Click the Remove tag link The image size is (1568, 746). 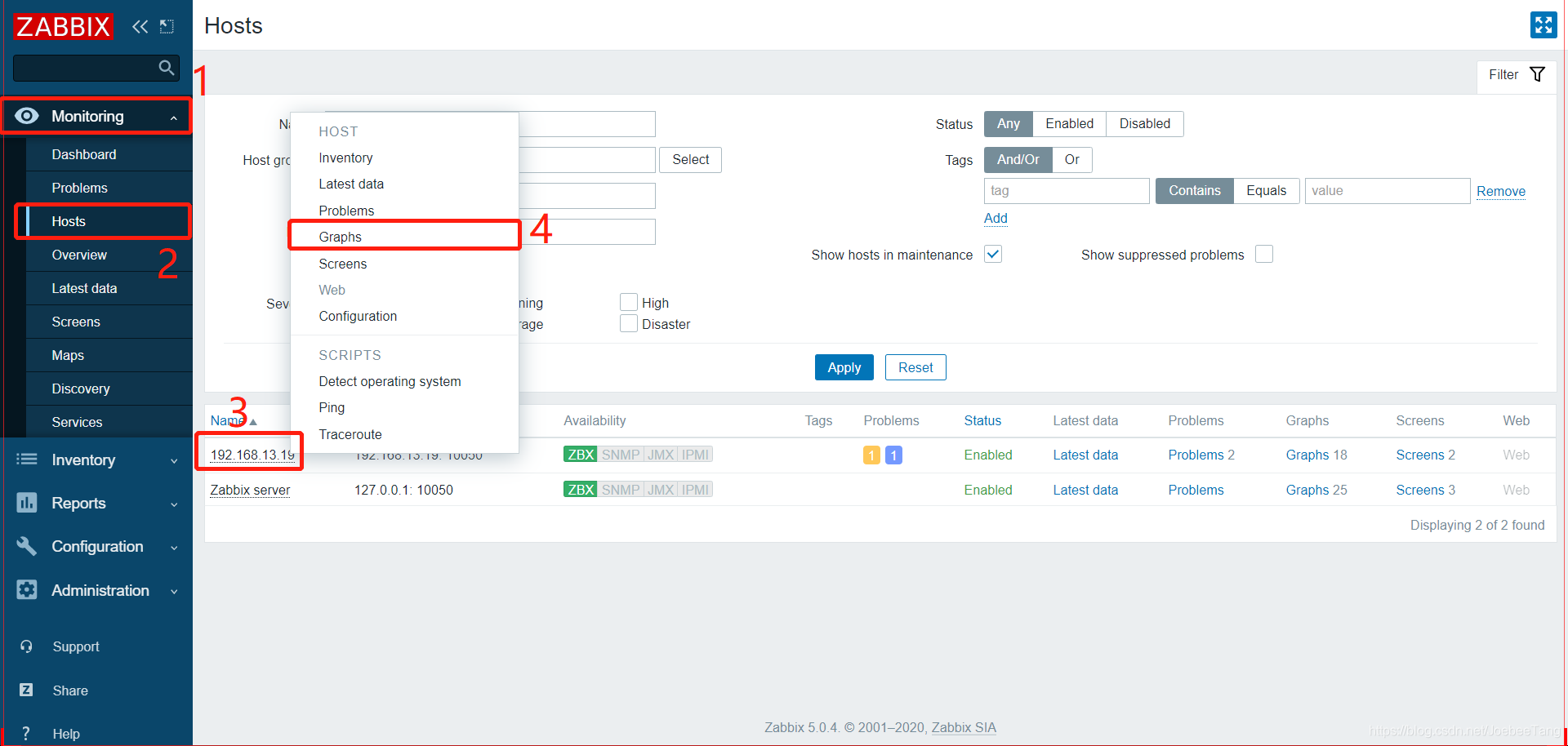[1501, 191]
